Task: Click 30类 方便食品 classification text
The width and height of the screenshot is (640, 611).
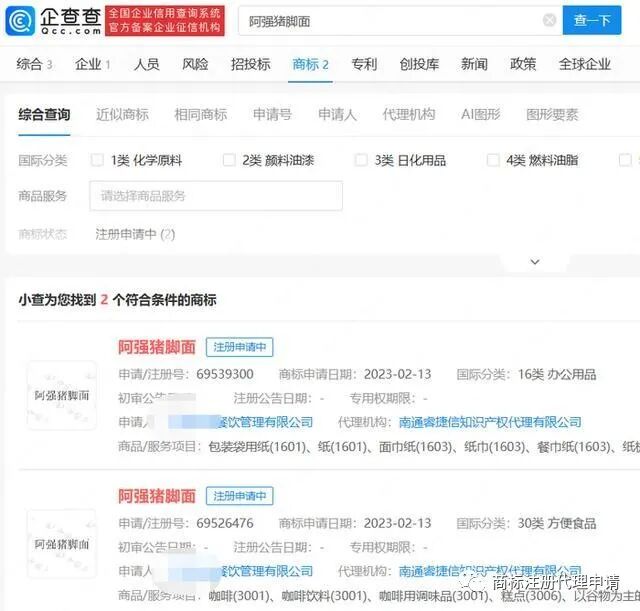Action: [x=557, y=523]
